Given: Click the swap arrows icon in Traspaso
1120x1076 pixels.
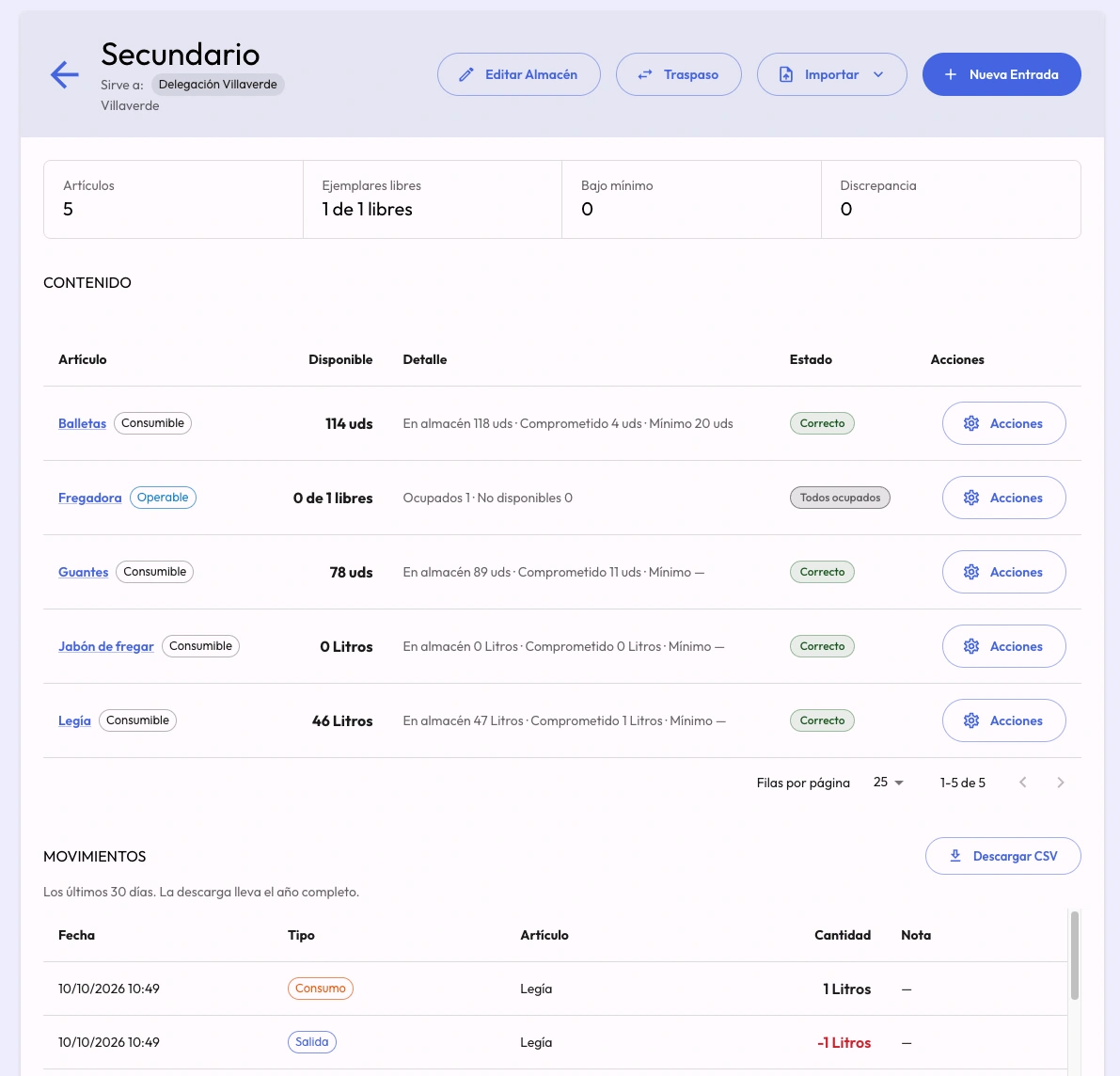Looking at the screenshot, I should coord(645,74).
